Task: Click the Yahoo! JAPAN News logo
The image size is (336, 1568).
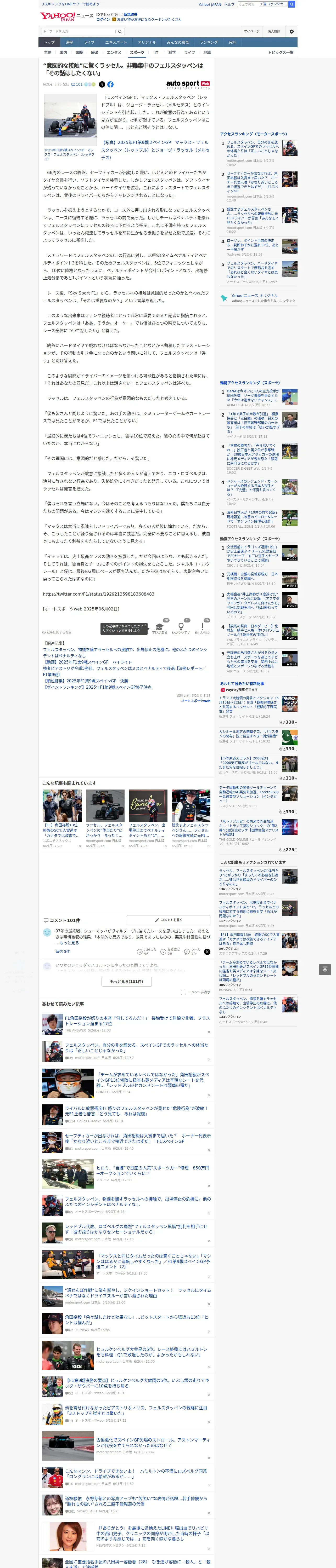Action: tap(66, 16)
